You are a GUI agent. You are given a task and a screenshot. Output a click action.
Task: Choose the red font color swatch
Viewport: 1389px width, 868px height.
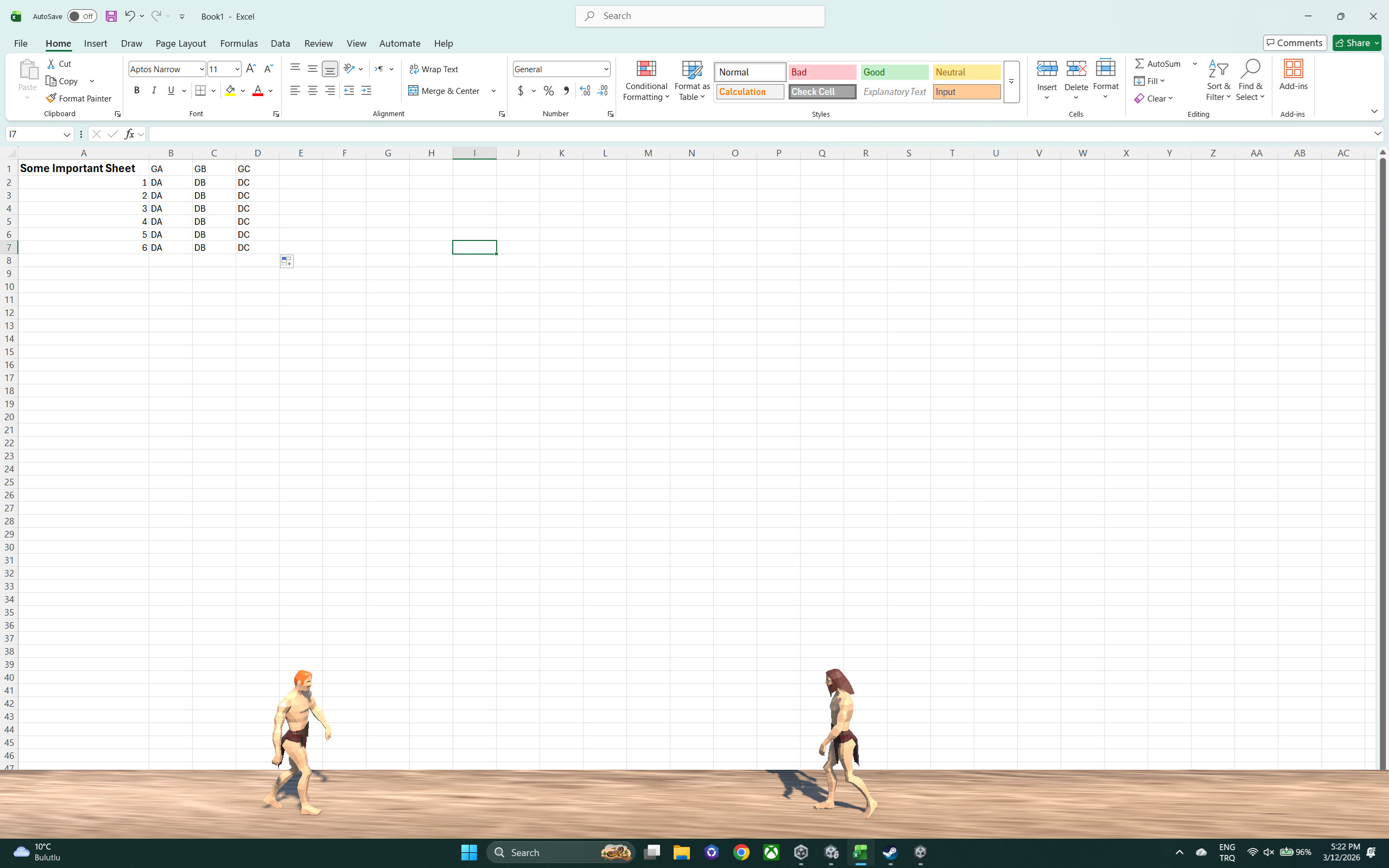(257, 93)
